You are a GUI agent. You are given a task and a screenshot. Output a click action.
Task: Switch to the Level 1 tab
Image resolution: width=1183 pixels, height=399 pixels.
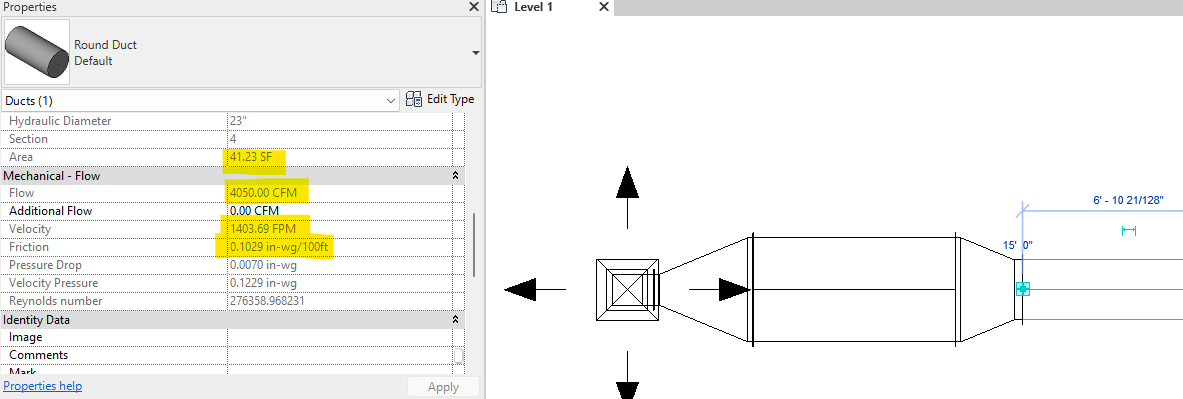(533, 7)
